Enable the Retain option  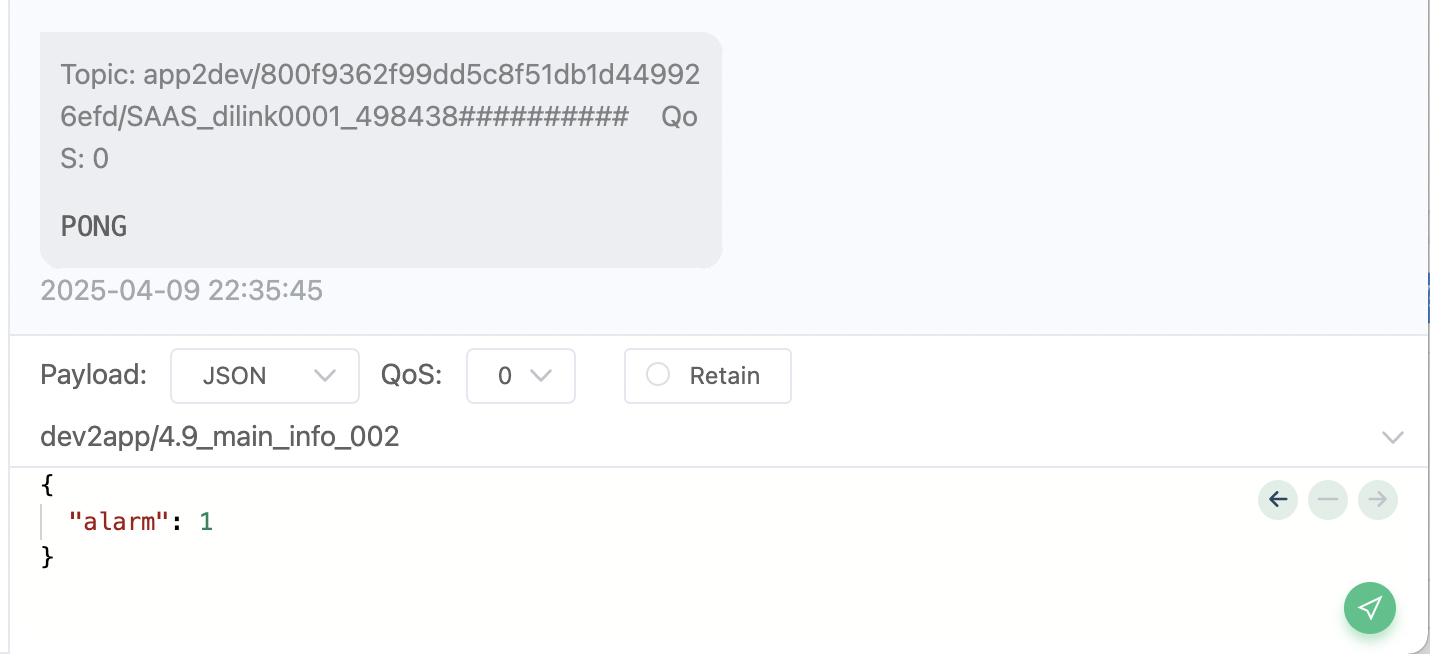pyautogui.click(x=708, y=376)
